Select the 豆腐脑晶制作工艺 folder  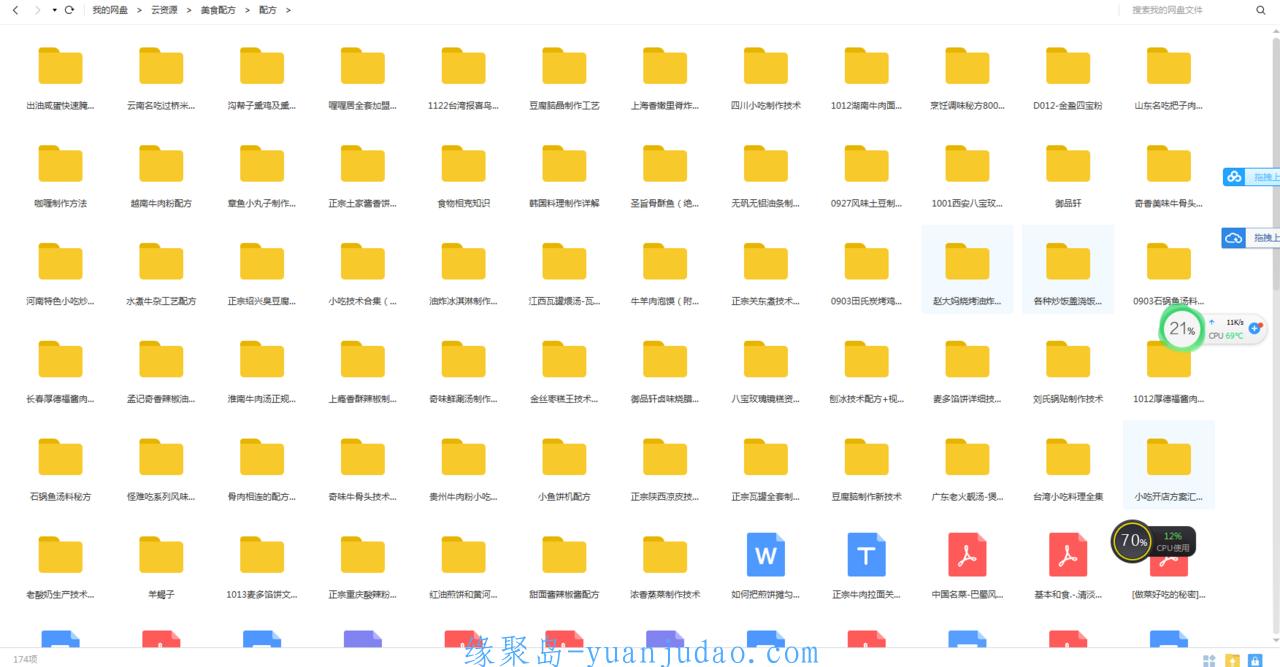click(564, 77)
